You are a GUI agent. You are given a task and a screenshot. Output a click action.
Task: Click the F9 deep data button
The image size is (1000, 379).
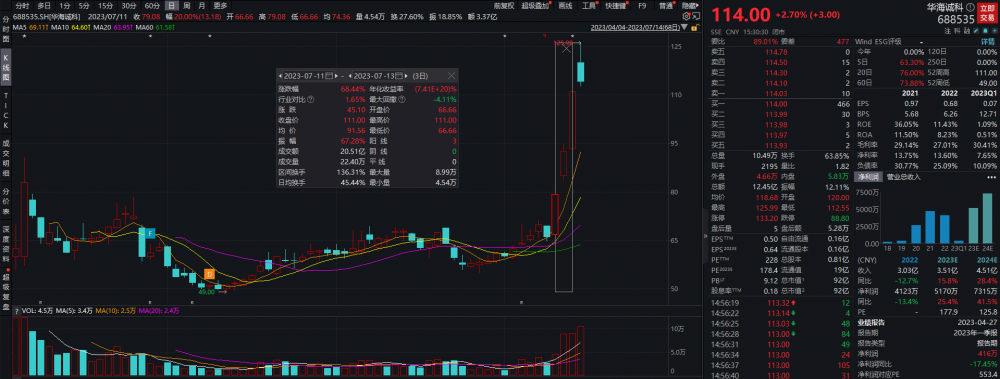[x=642, y=5]
